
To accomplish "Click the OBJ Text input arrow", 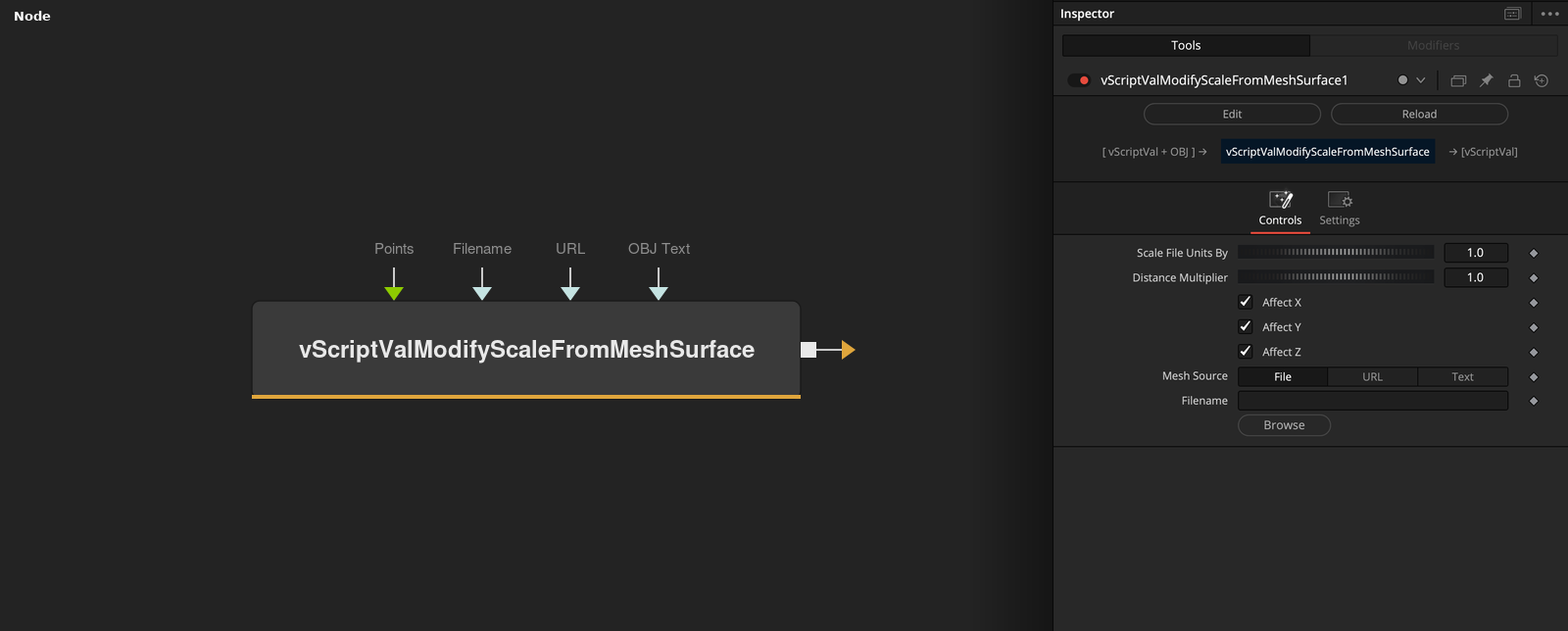I will 659,293.
